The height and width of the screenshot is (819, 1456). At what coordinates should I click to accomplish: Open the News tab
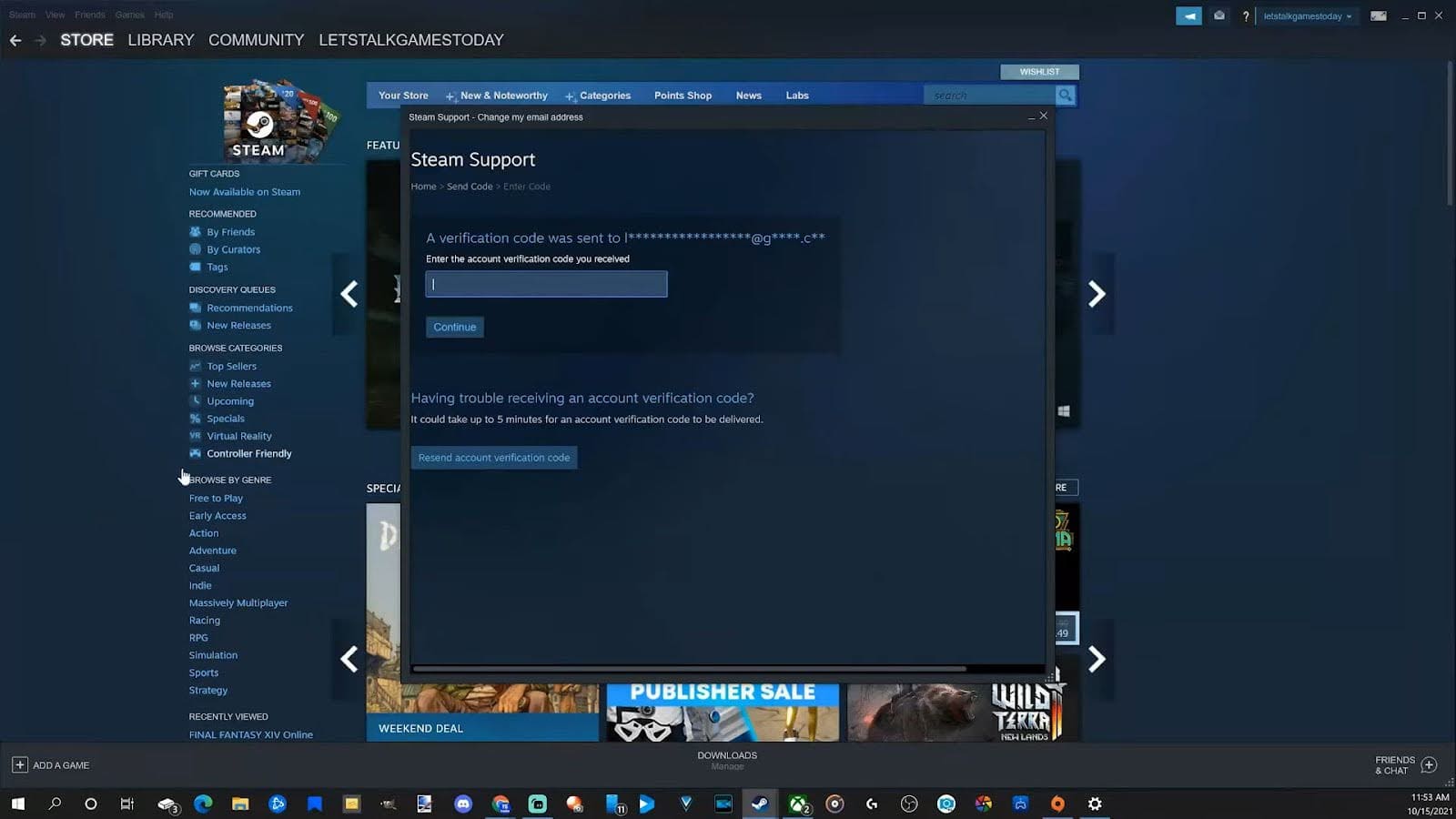(x=749, y=96)
